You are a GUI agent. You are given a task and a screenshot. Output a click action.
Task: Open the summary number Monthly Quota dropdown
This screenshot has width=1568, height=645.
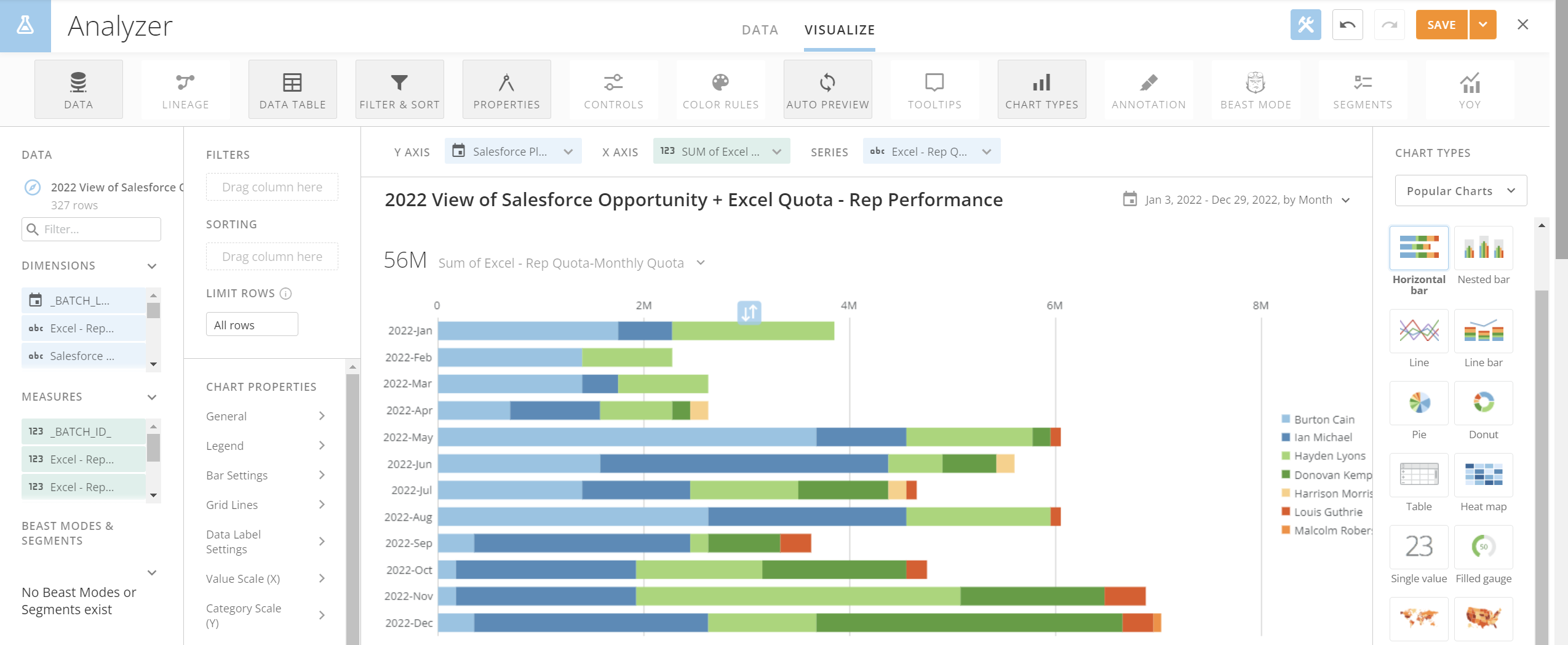(x=701, y=263)
